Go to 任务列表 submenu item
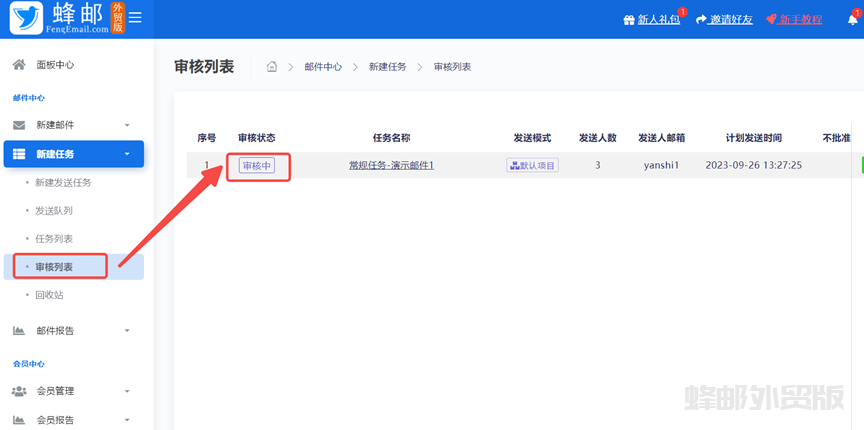 [54, 239]
